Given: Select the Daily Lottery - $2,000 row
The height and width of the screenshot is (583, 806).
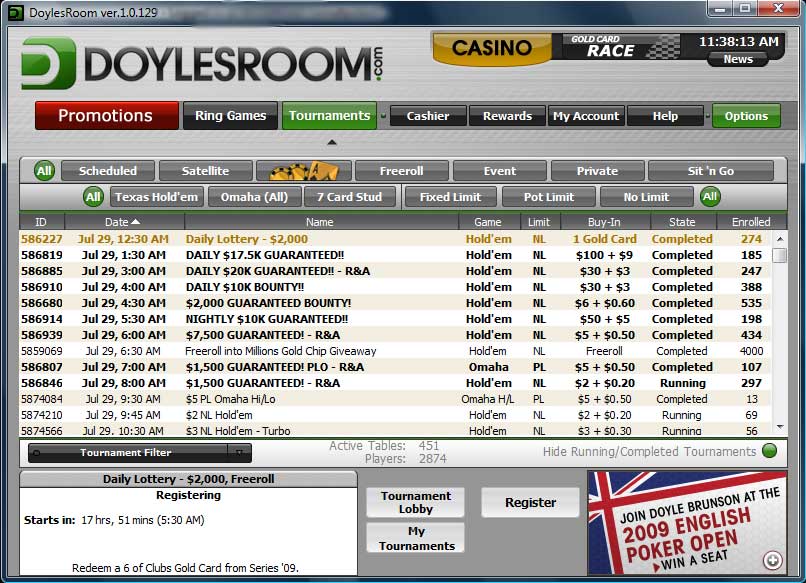Looking at the screenshot, I should click(x=395, y=239).
